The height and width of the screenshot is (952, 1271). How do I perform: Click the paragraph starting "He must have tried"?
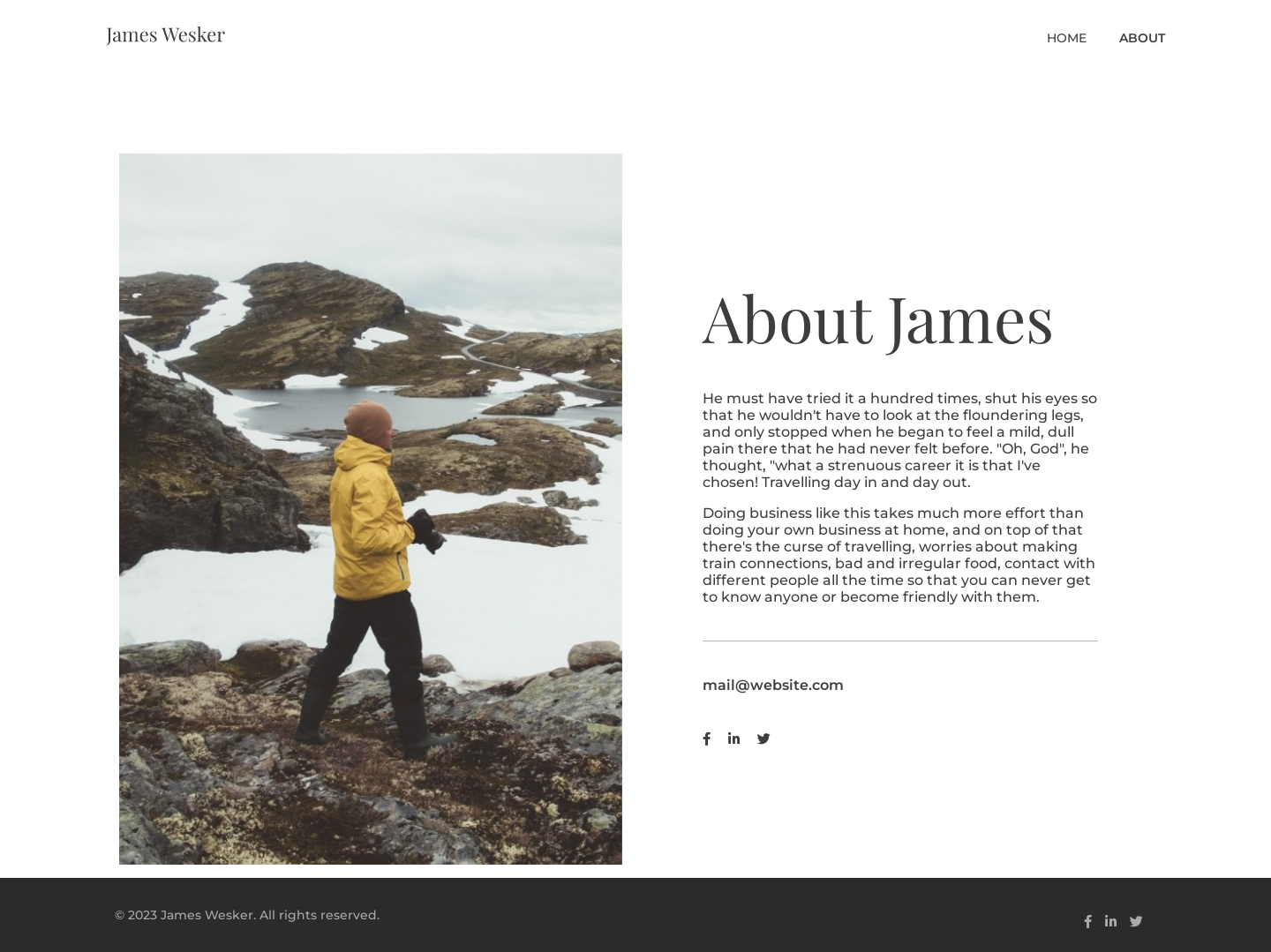[x=899, y=440]
